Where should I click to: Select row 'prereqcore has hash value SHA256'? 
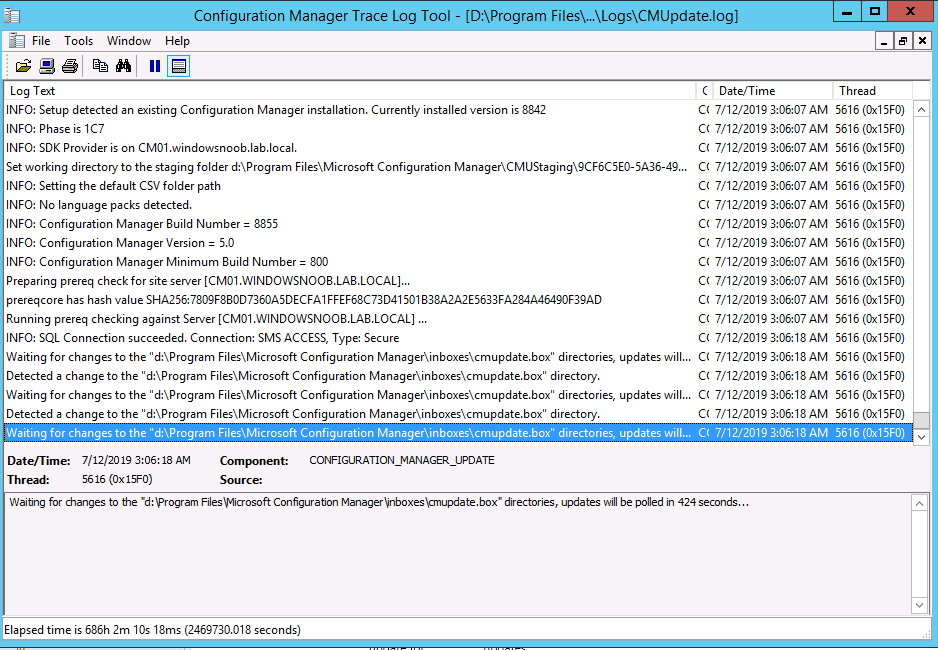pyautogui.click(x=458, y=300)
